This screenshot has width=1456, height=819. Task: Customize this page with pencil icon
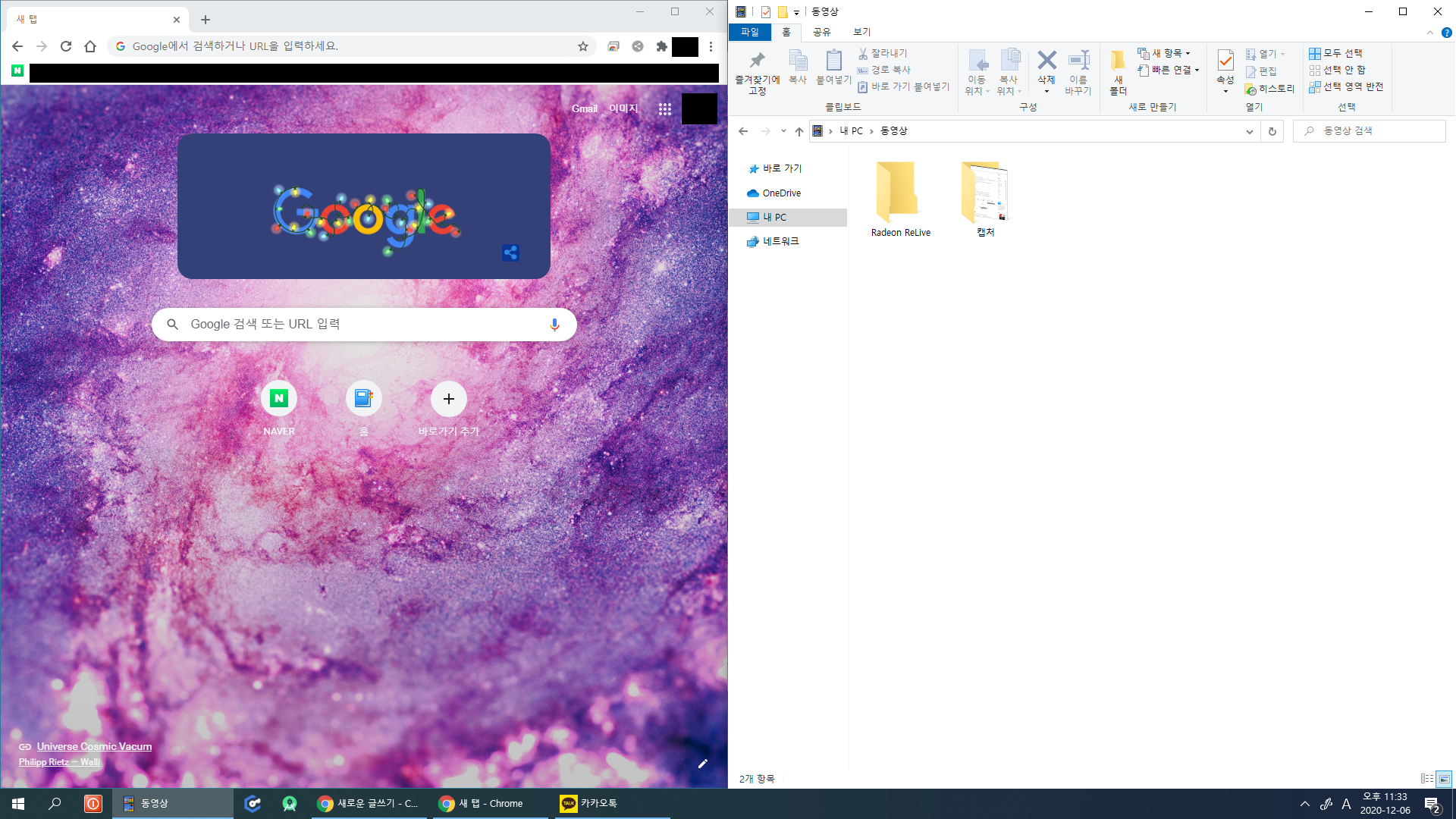tap(702, 764)
